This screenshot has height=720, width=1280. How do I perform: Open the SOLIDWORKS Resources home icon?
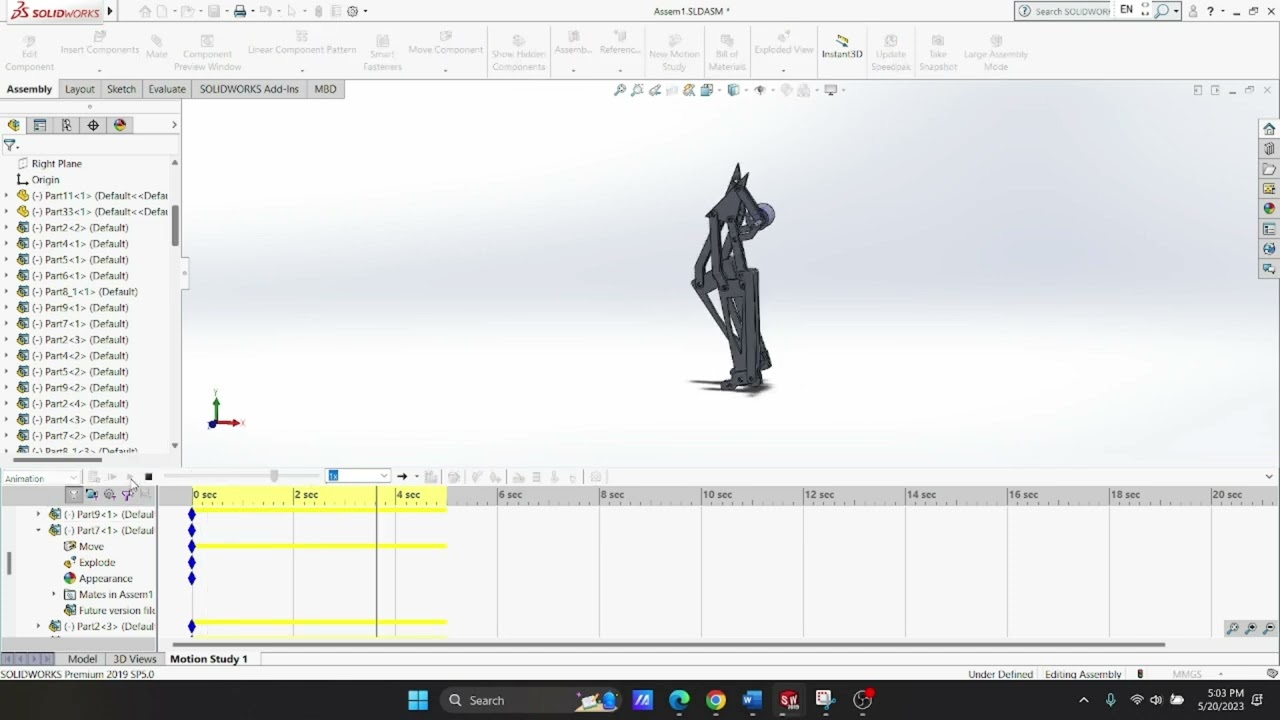[x=1269, y=129]
